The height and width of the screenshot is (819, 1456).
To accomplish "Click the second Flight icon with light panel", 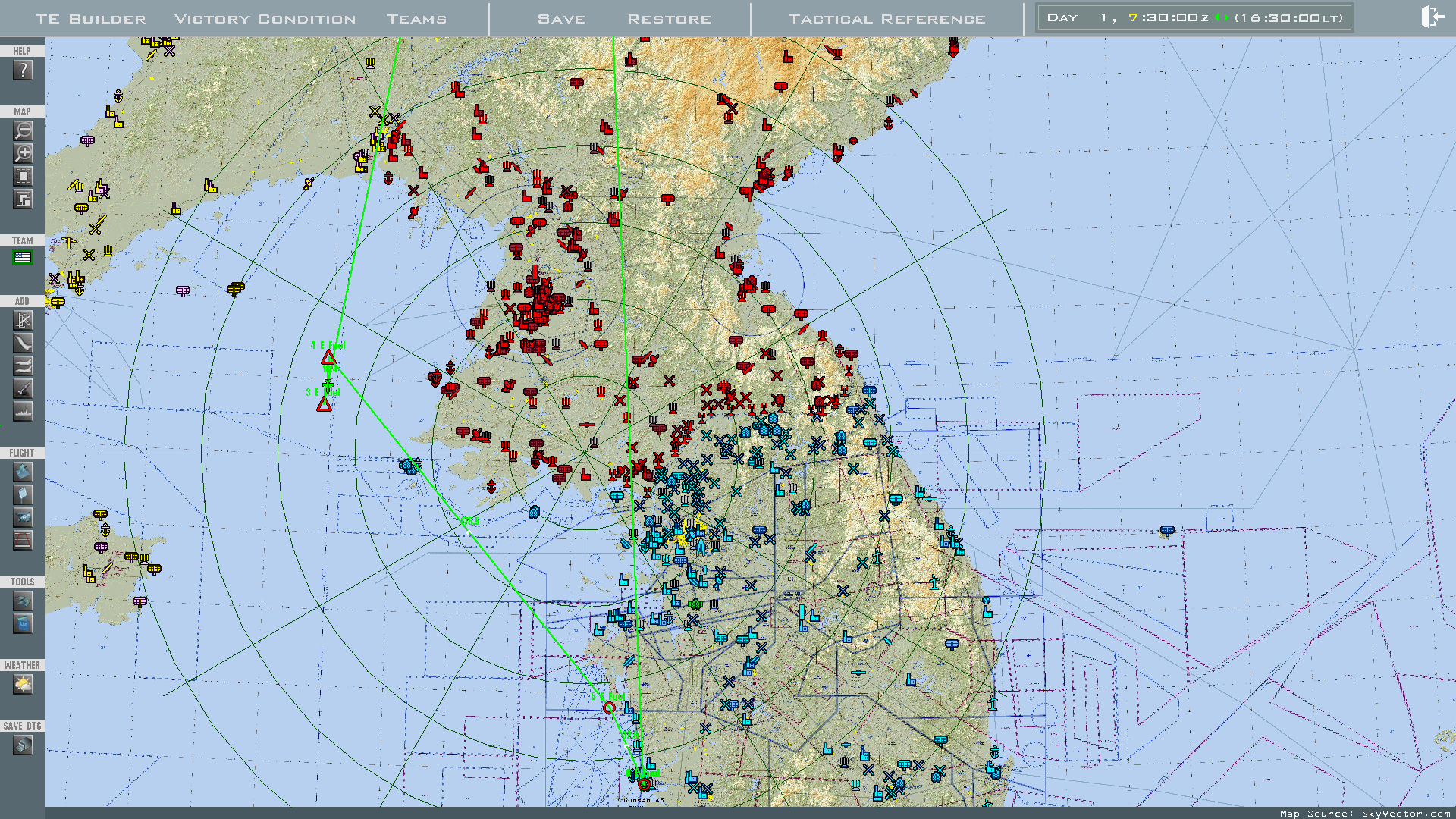I will tap(23, 495).
